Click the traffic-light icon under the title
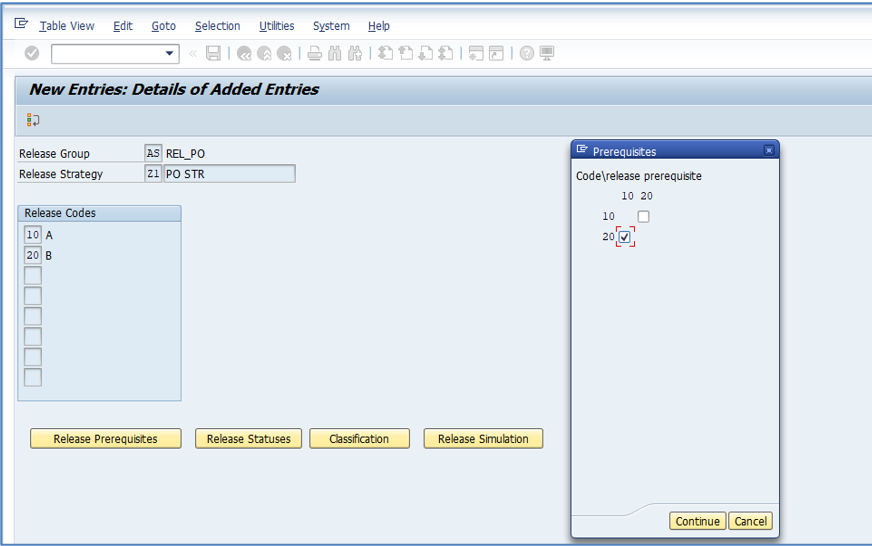872x546 pixels. tap(33, 120)
